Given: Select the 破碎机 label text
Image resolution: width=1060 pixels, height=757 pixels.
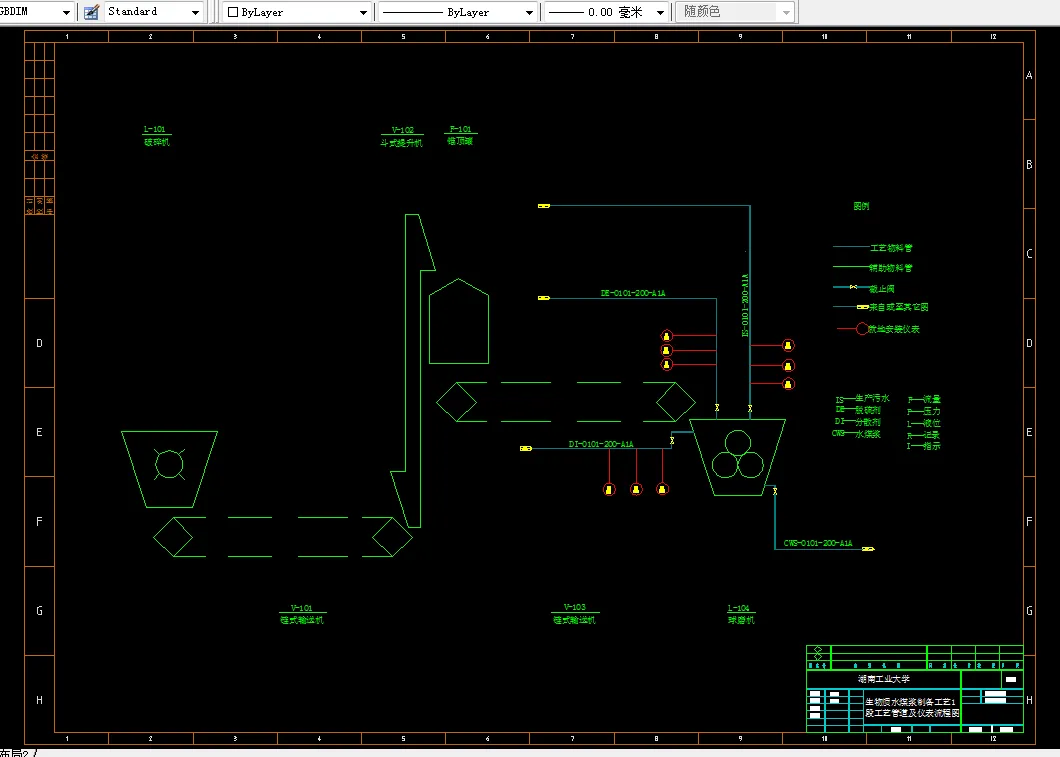Looking at the screenshot, I should coord(157,142).
